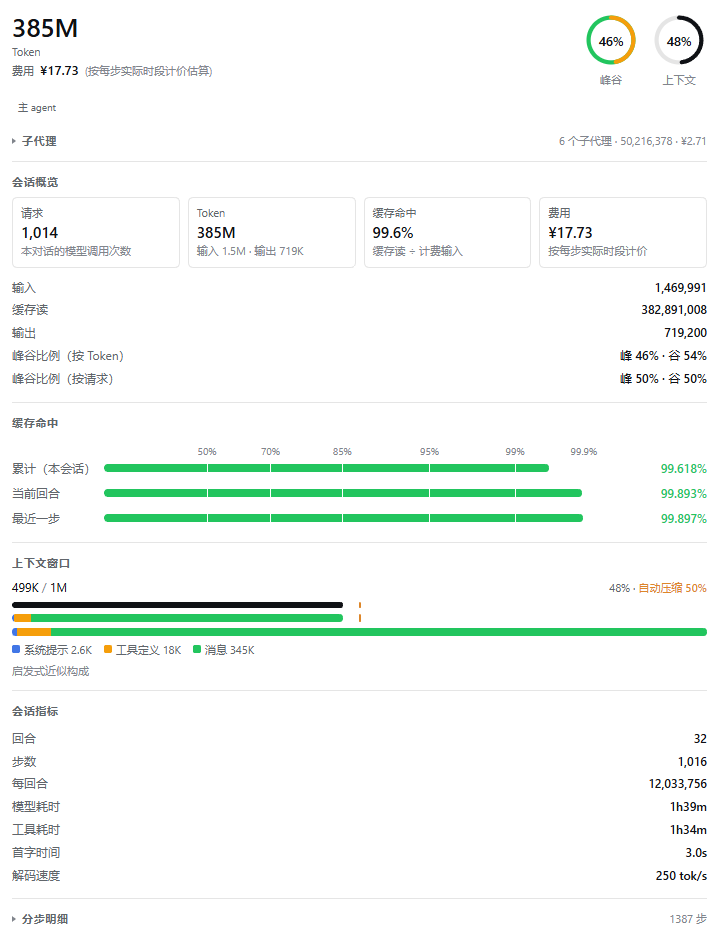719x943 pixels.
Task: Click the 1387 步 count
Action: (x=688, y=919)
